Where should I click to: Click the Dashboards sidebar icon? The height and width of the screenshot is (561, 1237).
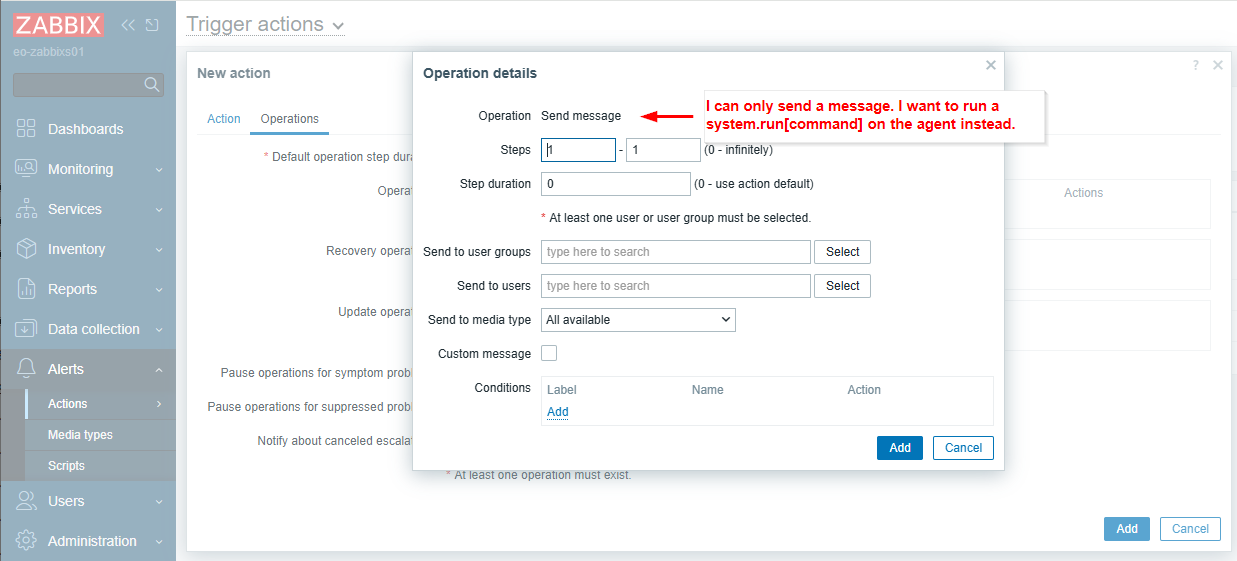click(x=27, y=129)
